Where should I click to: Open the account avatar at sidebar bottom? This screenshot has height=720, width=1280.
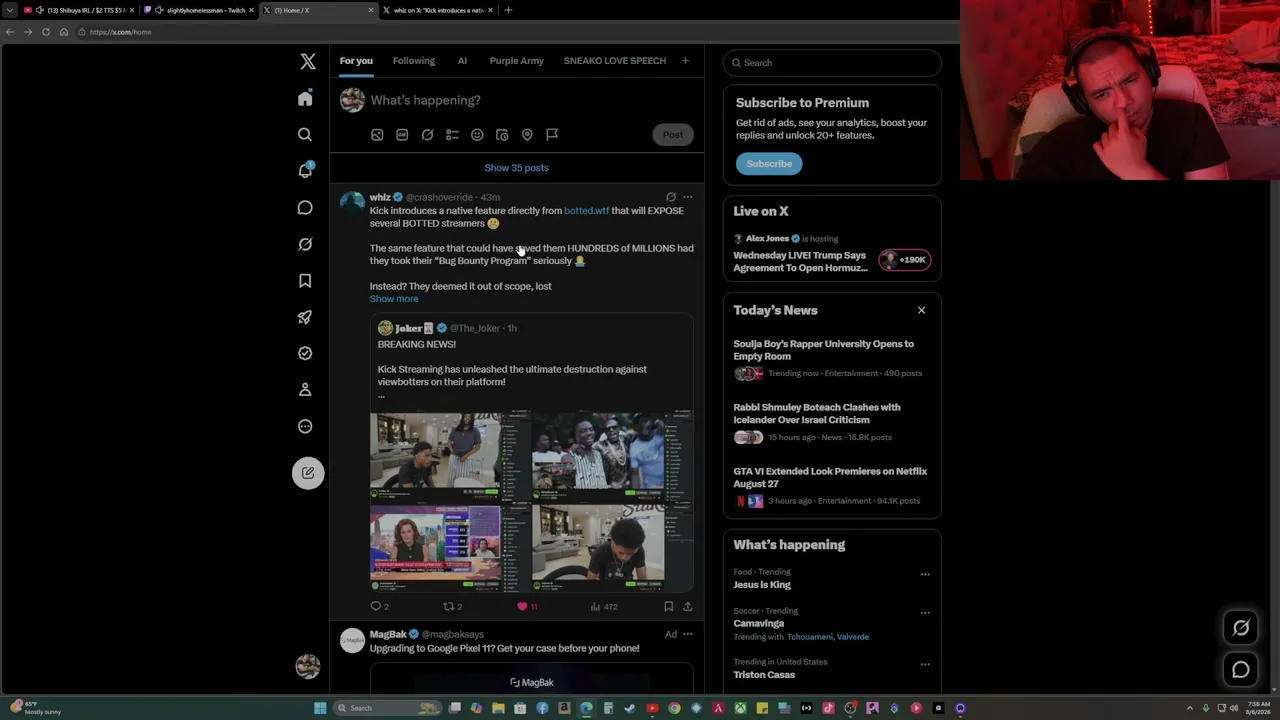pos(308,666)
